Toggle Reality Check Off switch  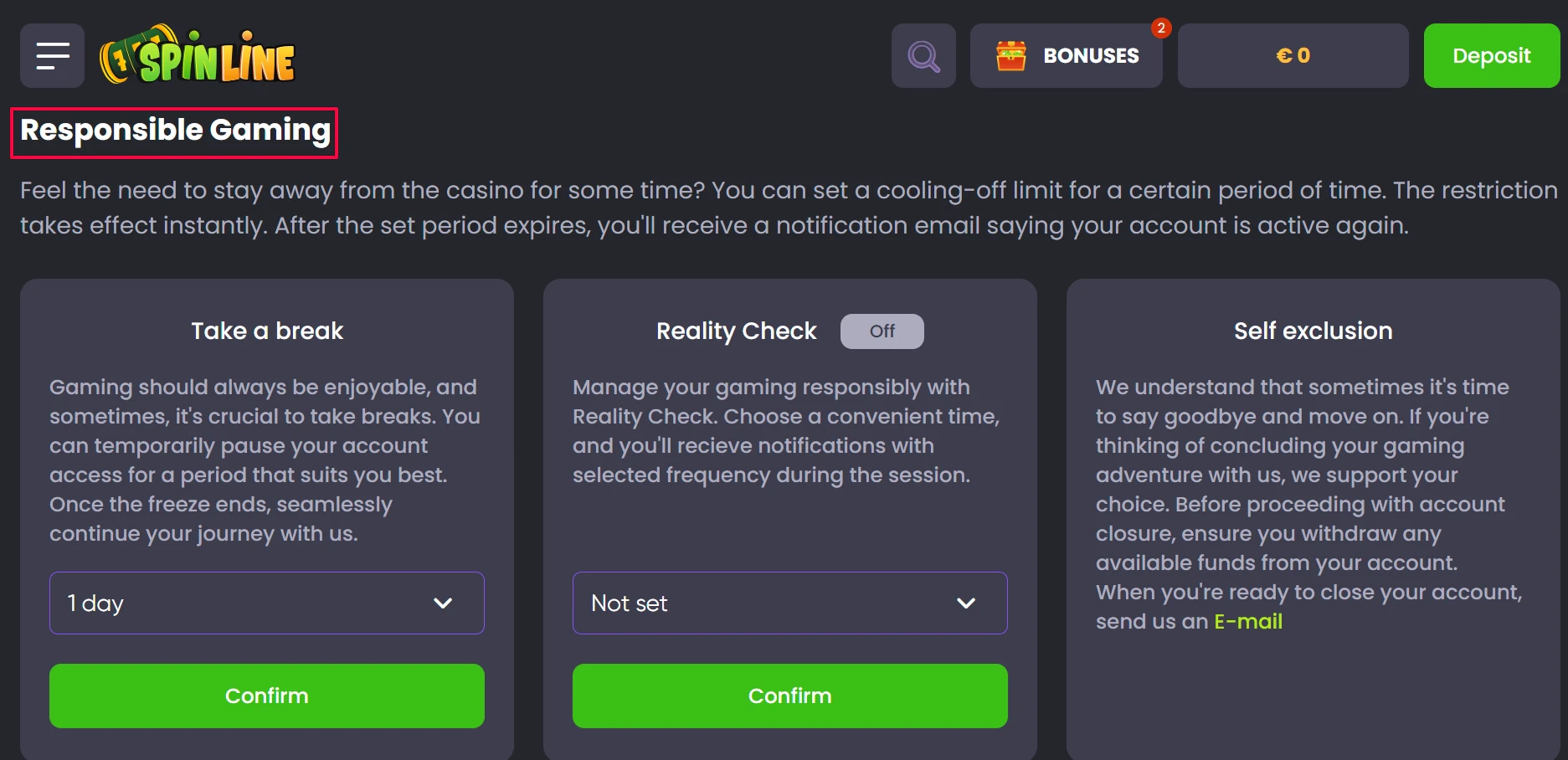pyautogui.click(x=882, y=331)
